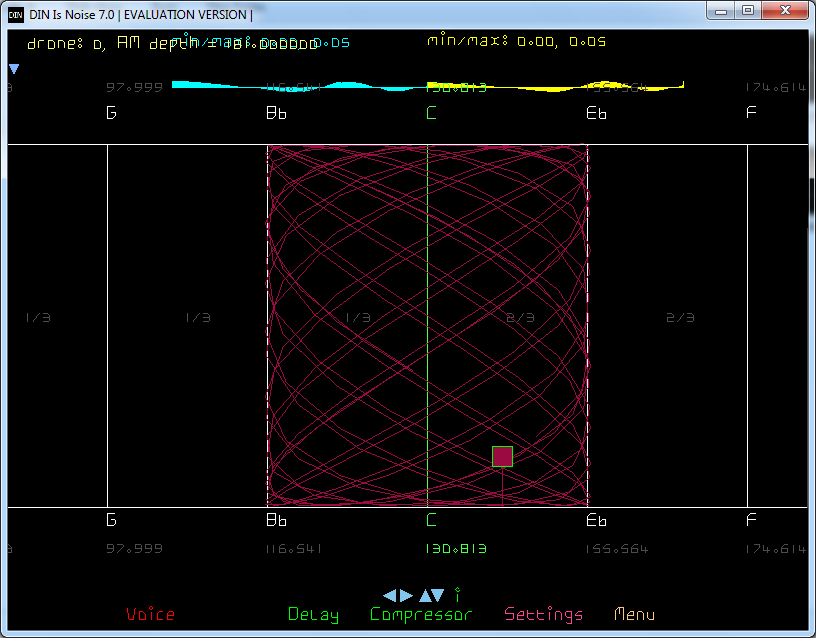Click the top Bb note label
This screenshot has height=638, width=816.
coord(276,113)
